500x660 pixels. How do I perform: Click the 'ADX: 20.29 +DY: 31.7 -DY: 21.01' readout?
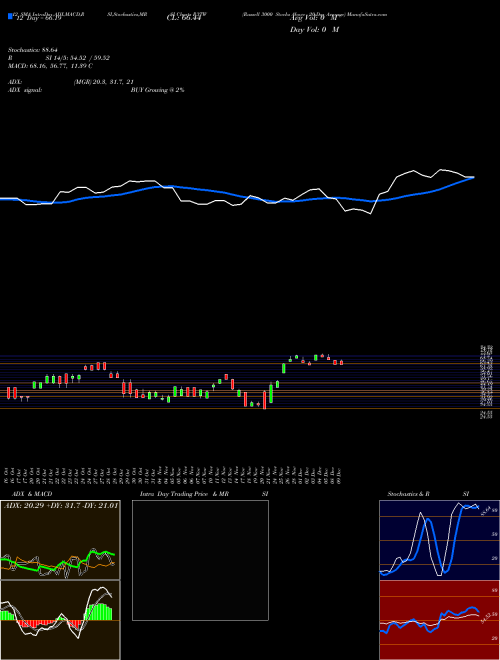click(x=61, y=505)
